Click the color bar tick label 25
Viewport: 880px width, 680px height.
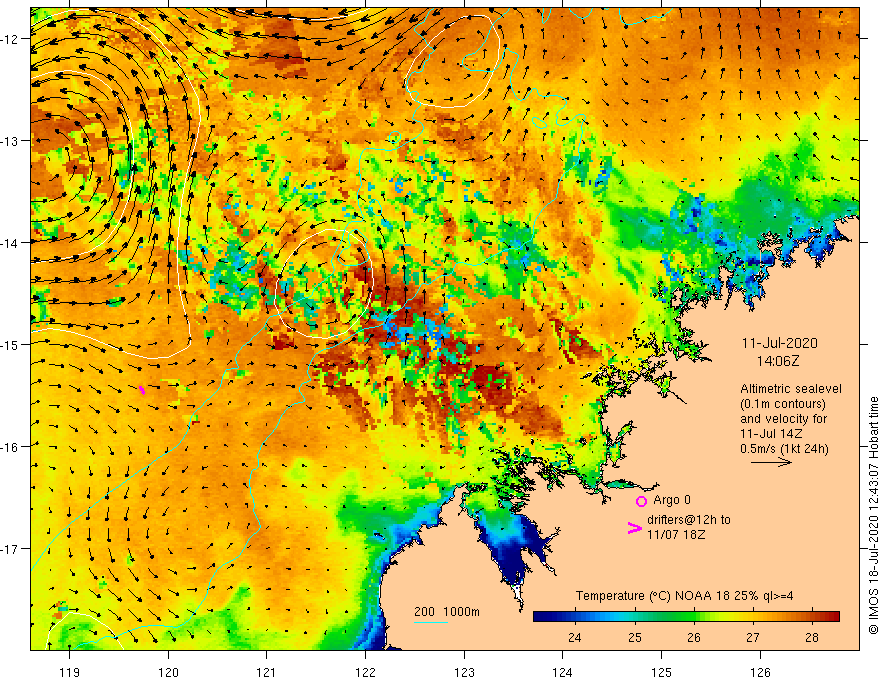tap(635, 637)
